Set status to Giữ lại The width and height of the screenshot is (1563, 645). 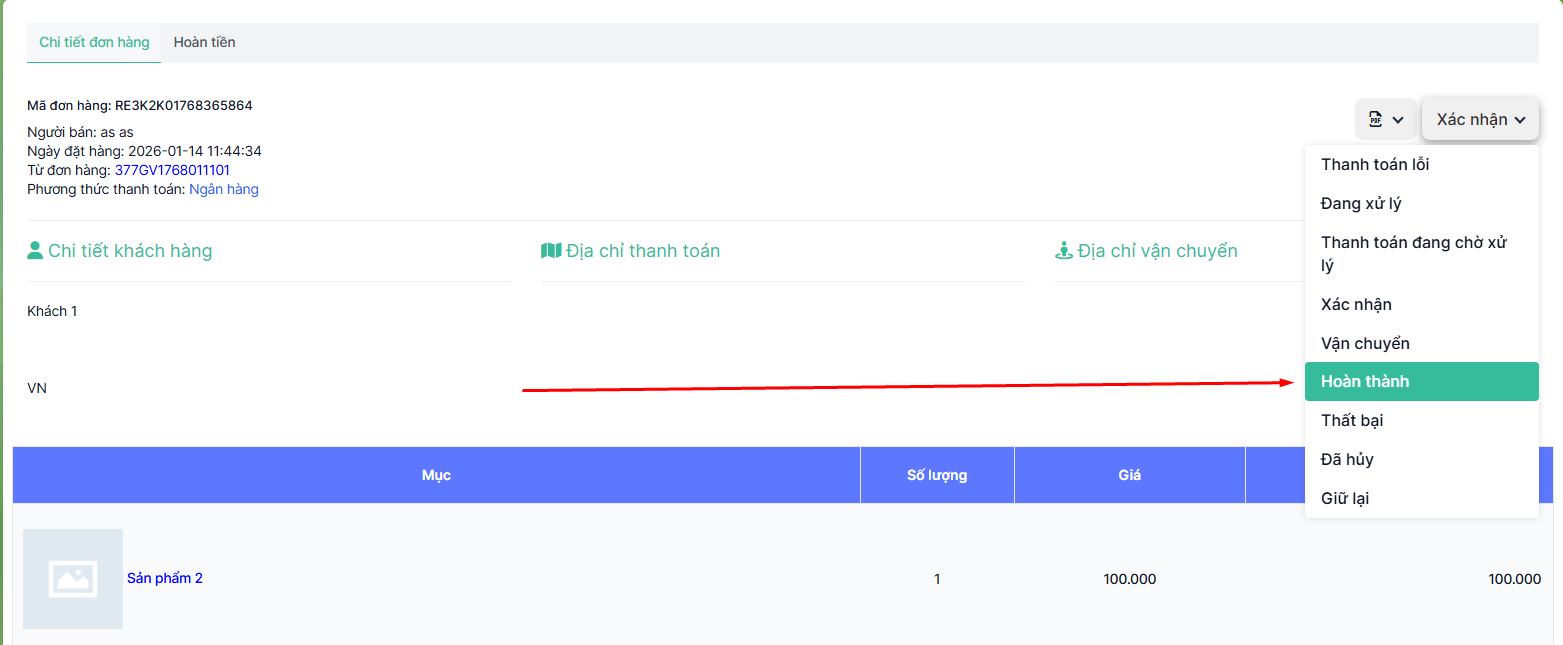point(1345,498)
